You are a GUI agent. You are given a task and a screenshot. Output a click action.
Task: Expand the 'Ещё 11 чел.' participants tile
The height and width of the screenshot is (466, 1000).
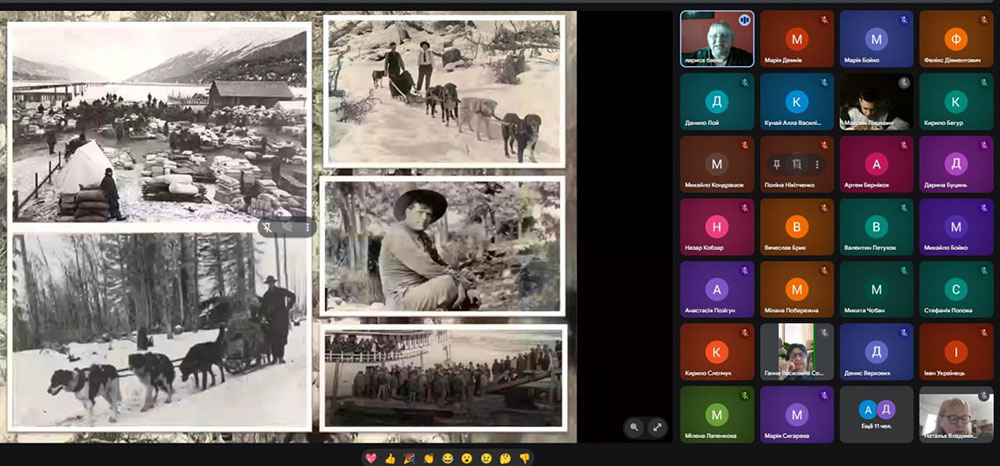876,414
